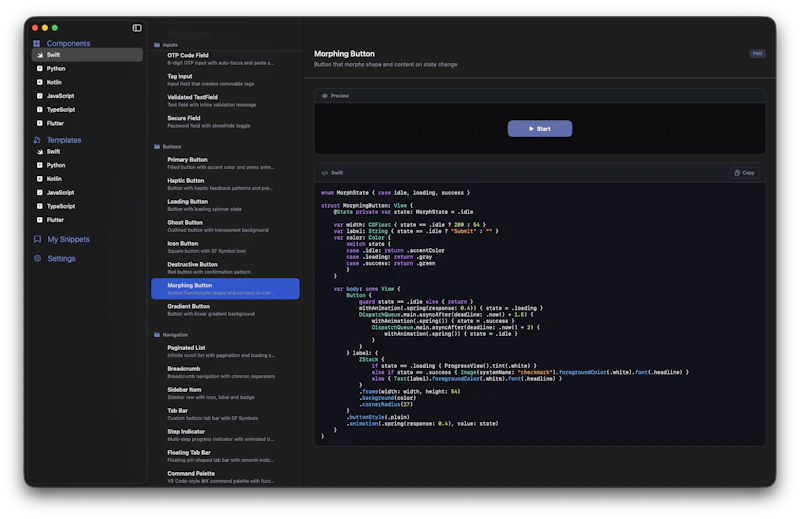This screenshot has height=519, width=800.
Task: Click the Settings gear icon
Action: click(37, 258)
